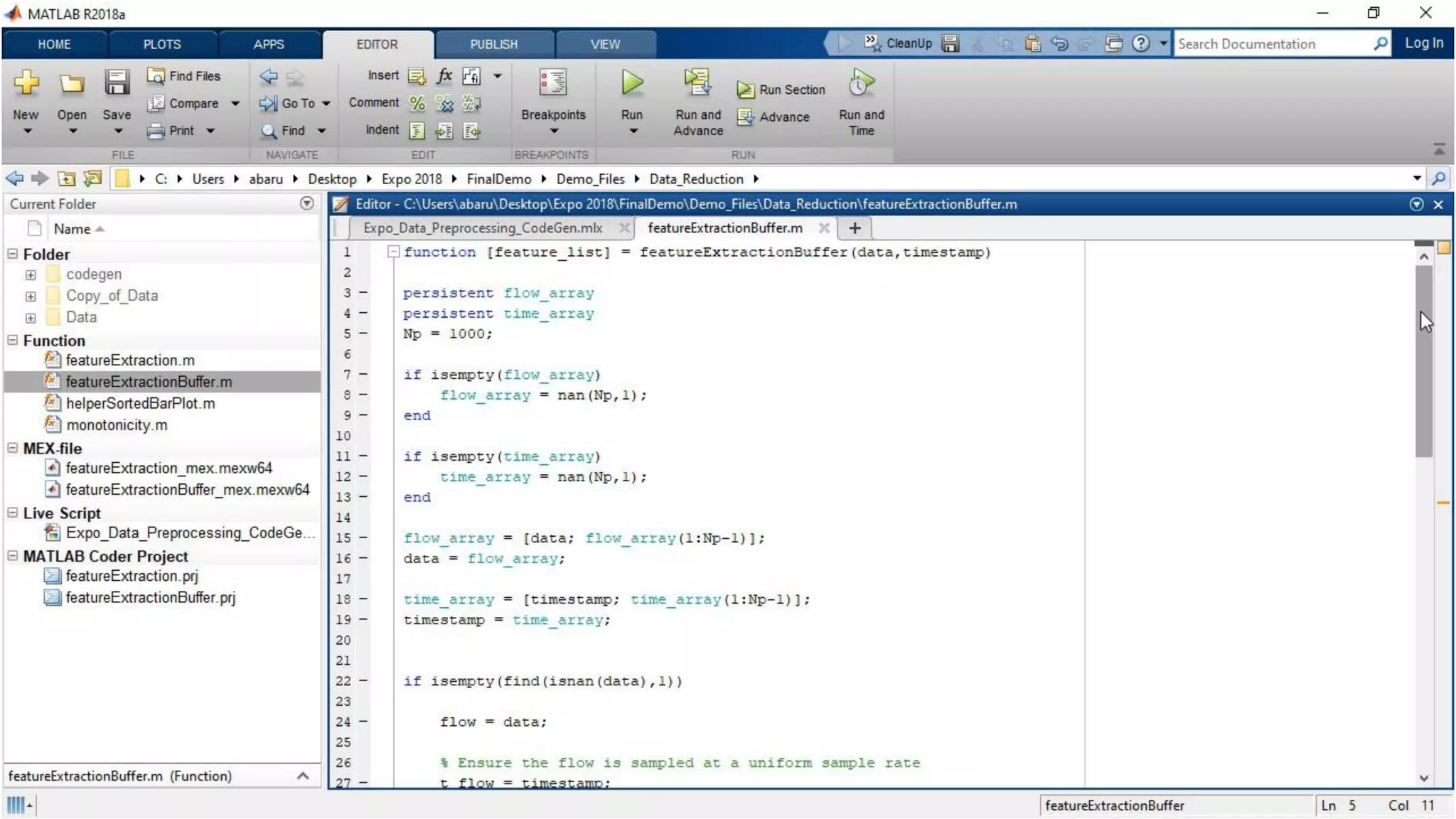The height and width of the screenshot is (819, 1456).
Task: Collapse the Folder group
Action: (x=13, y=254)
